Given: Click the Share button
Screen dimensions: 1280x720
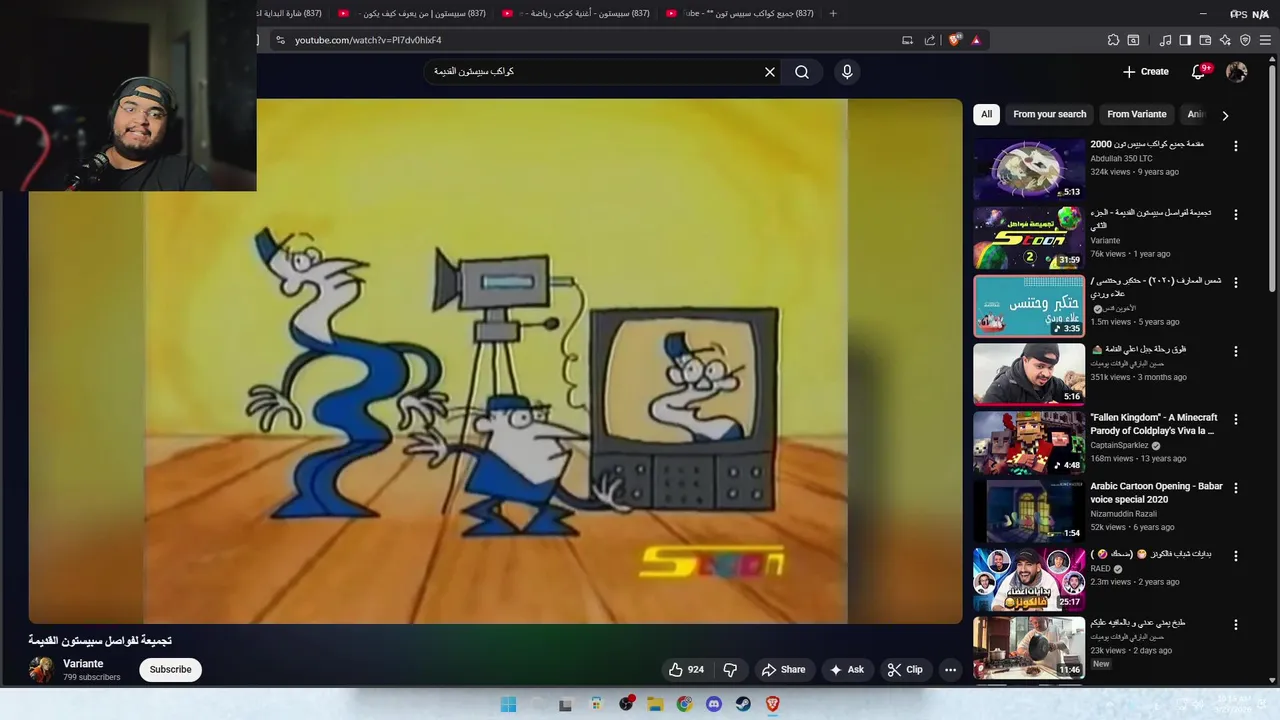Looking at the screenshot, I should tap(783, 670).
